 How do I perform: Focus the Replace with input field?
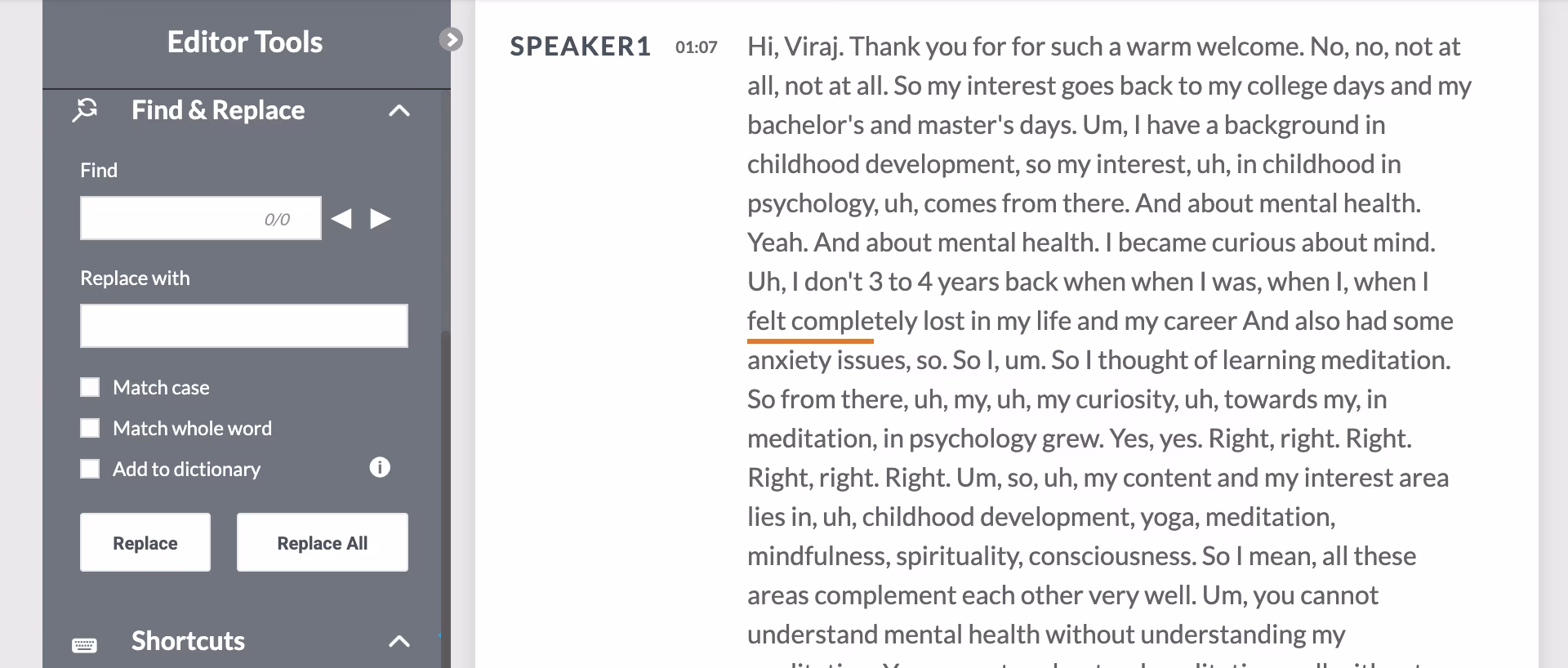pyautogui.click(x=244, y=326)
